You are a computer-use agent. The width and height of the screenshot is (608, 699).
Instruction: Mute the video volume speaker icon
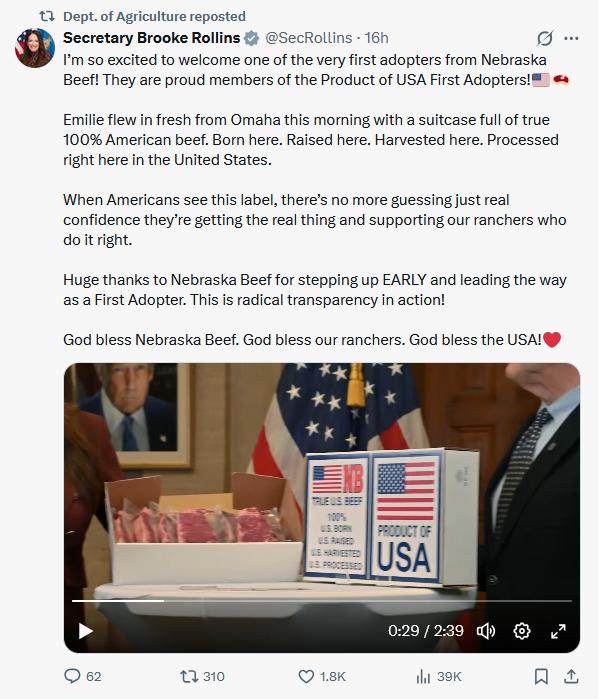click(x=486, y=631)
